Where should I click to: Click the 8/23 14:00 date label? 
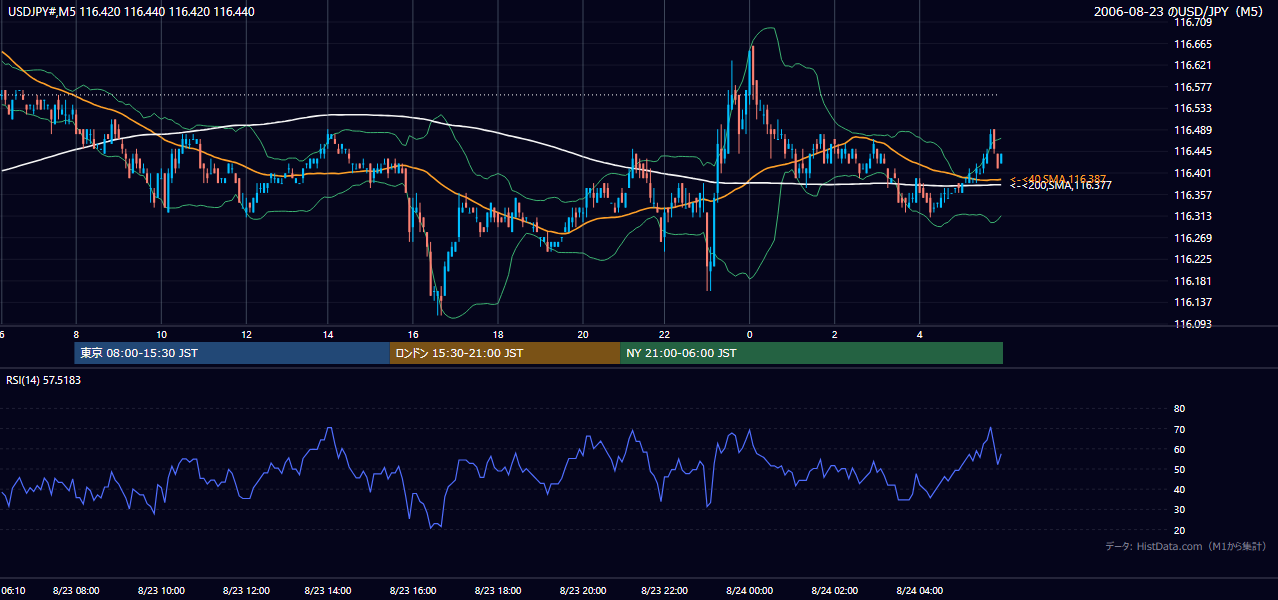pos(329,591)
